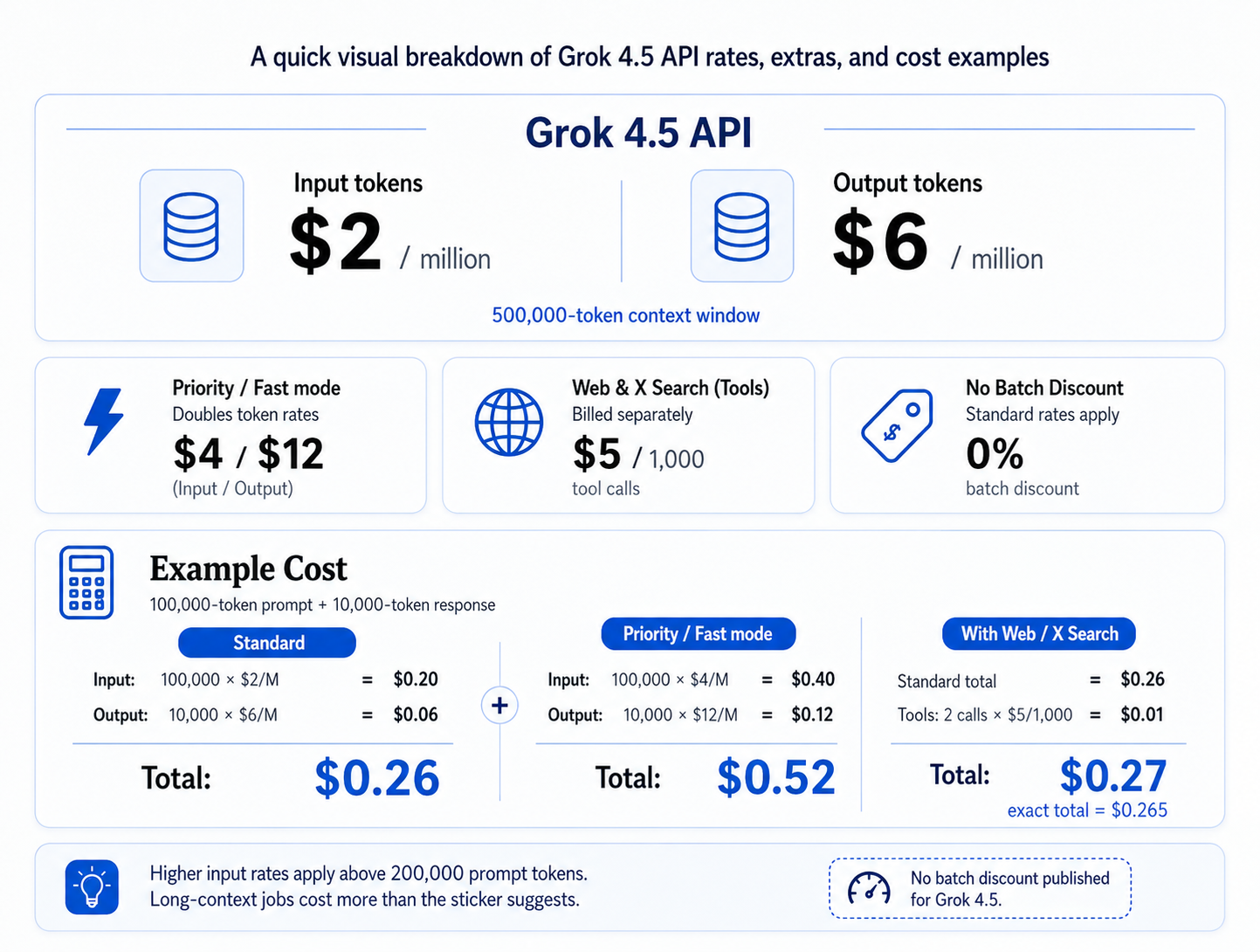Click the 'No Batch Discount' card title
Image resolution: width=1260 pixels, height=952 pixels.
(x=1044, y=388)
